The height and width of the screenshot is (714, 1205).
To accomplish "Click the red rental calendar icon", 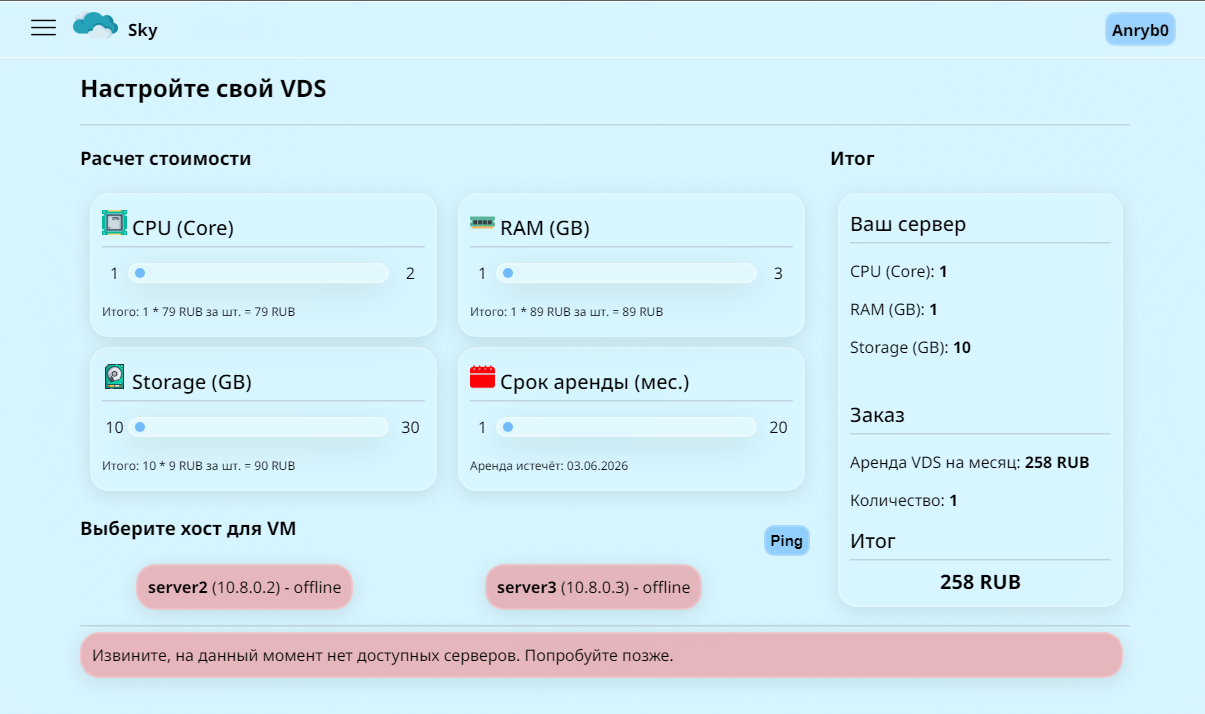I will pos(483,377).
